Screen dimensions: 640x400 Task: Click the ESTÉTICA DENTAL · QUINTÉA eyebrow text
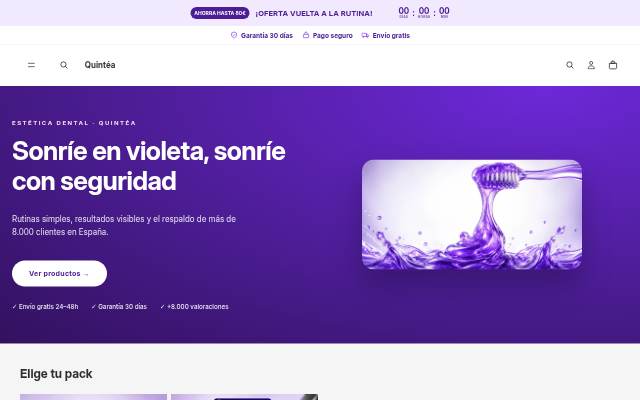[74, 123]
